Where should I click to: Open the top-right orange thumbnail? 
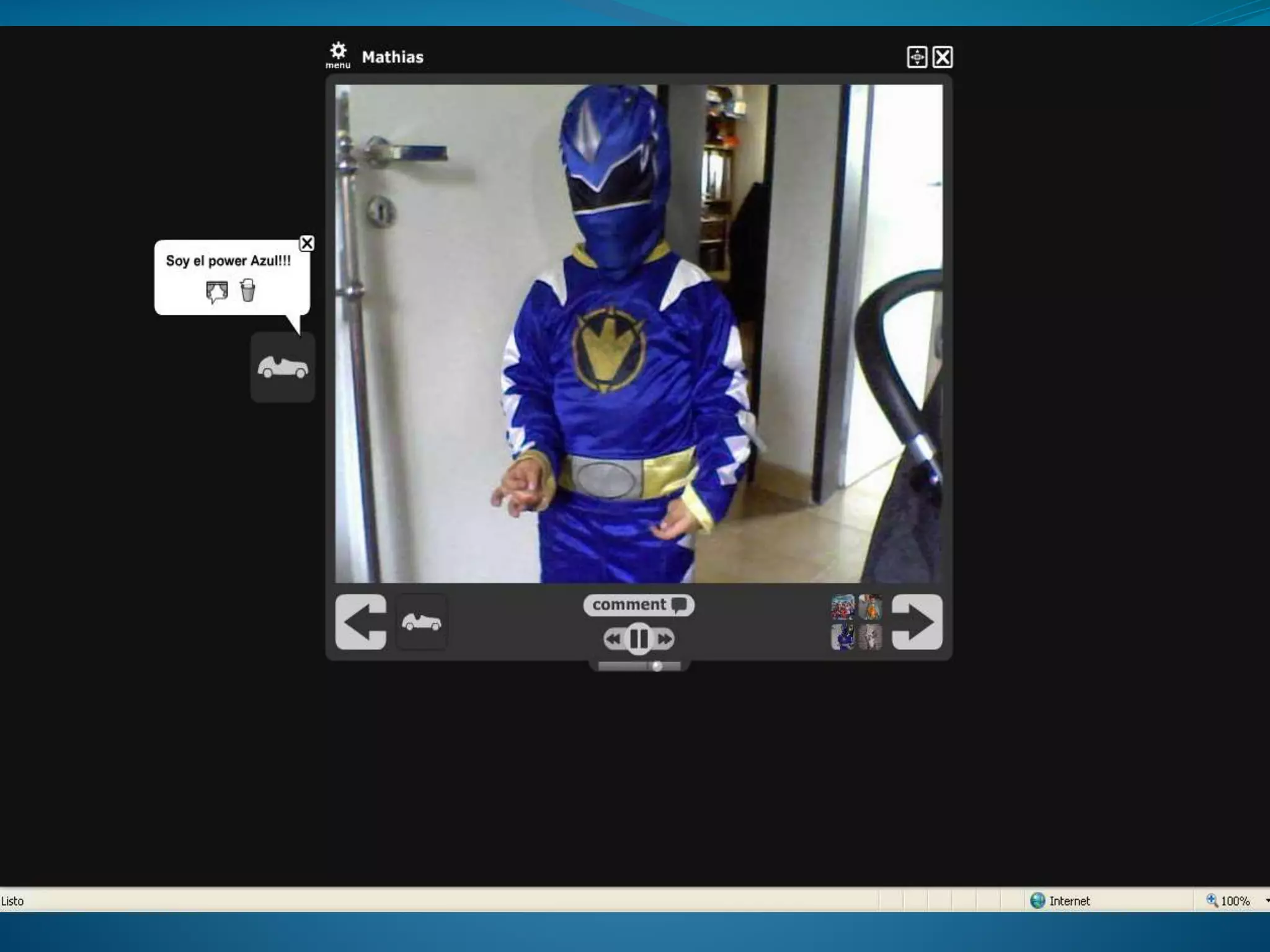(870, 607)
